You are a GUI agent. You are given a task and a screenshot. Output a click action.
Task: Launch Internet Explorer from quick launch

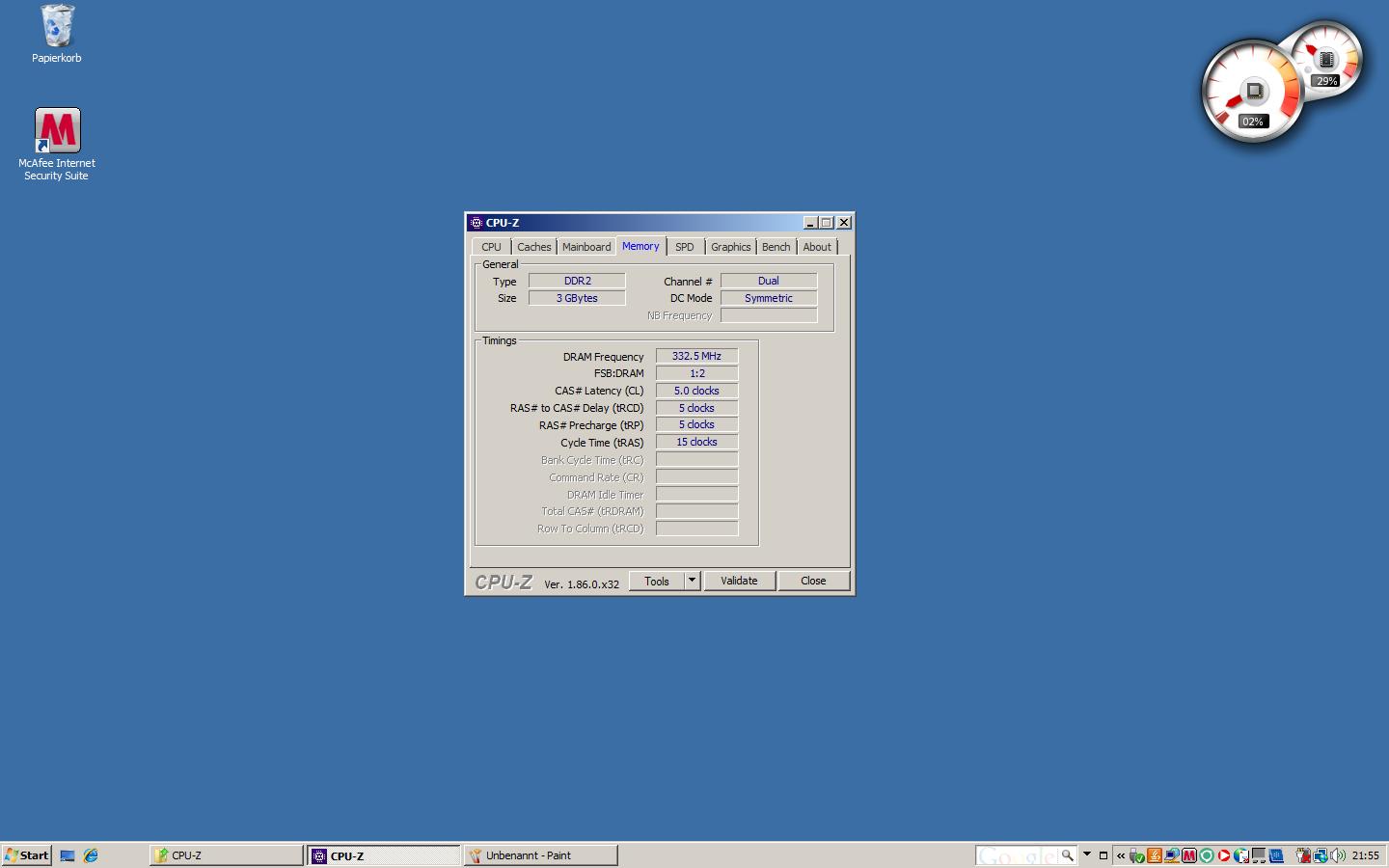pos(91,855)
